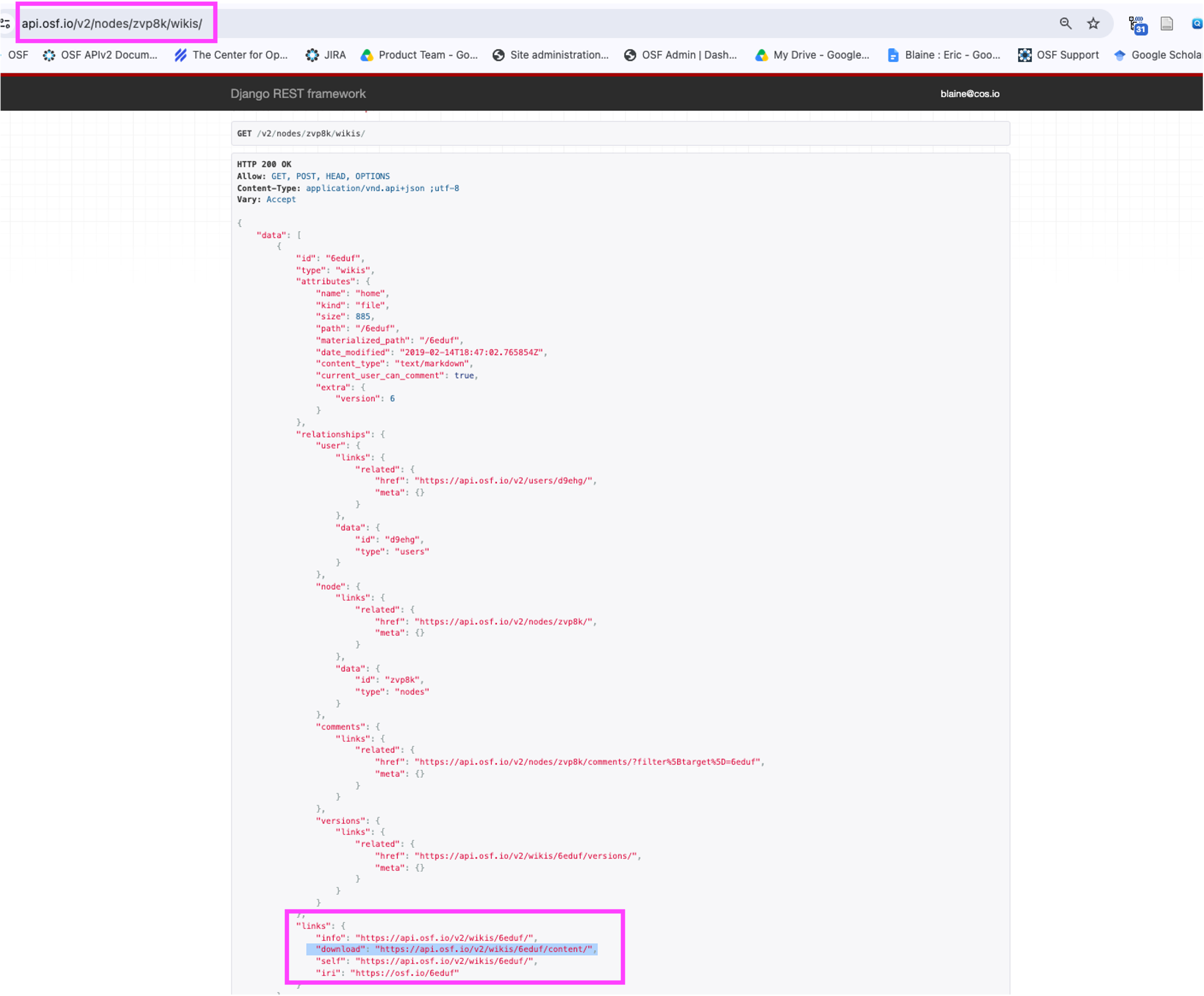
Task: Open the site information icon left of URL
Action: coord(5,24)
